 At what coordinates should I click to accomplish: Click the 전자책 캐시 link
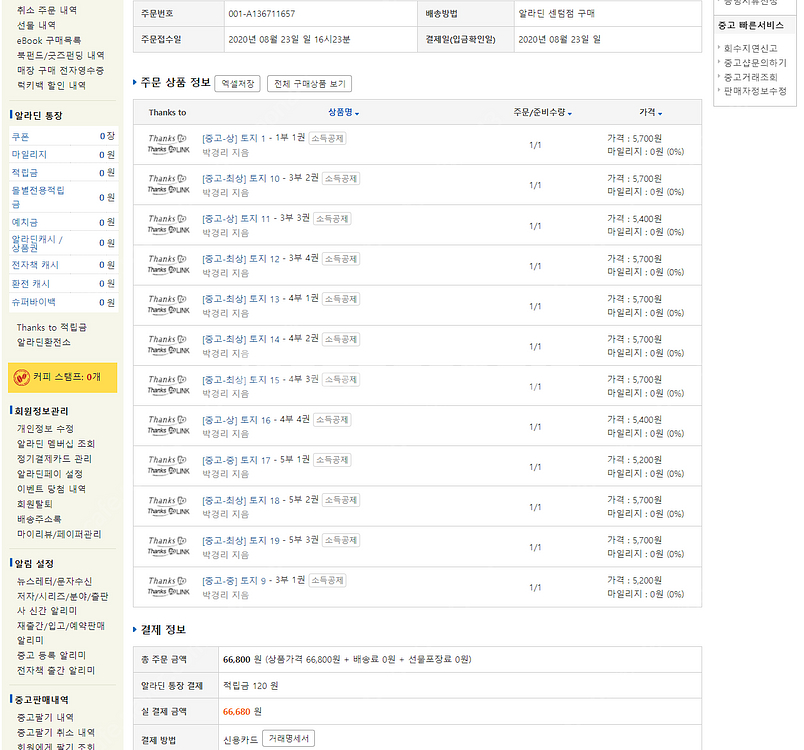coord(35,265)
